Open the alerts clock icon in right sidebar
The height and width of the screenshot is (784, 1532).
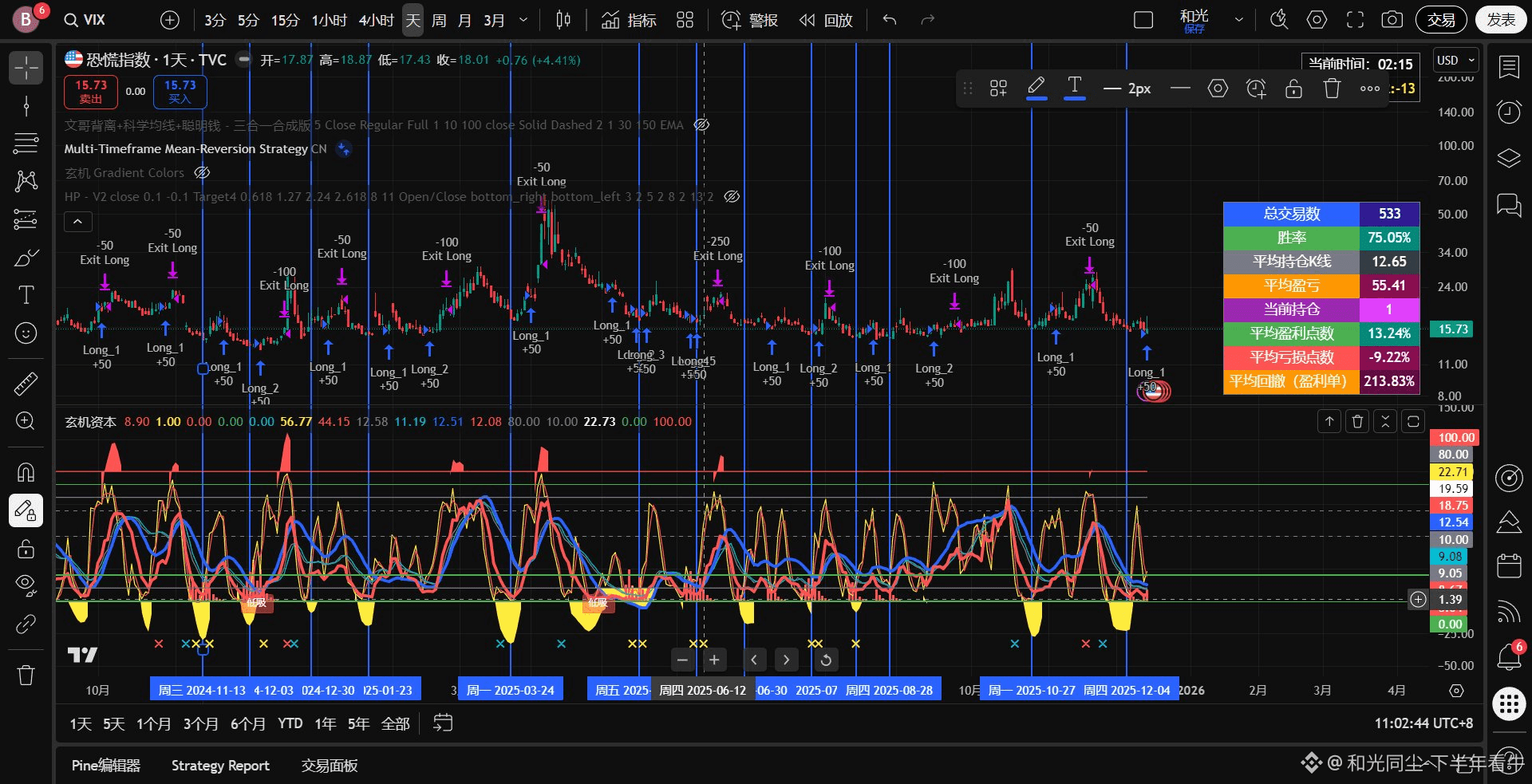pyautogui.click(x=1508, y=112)
